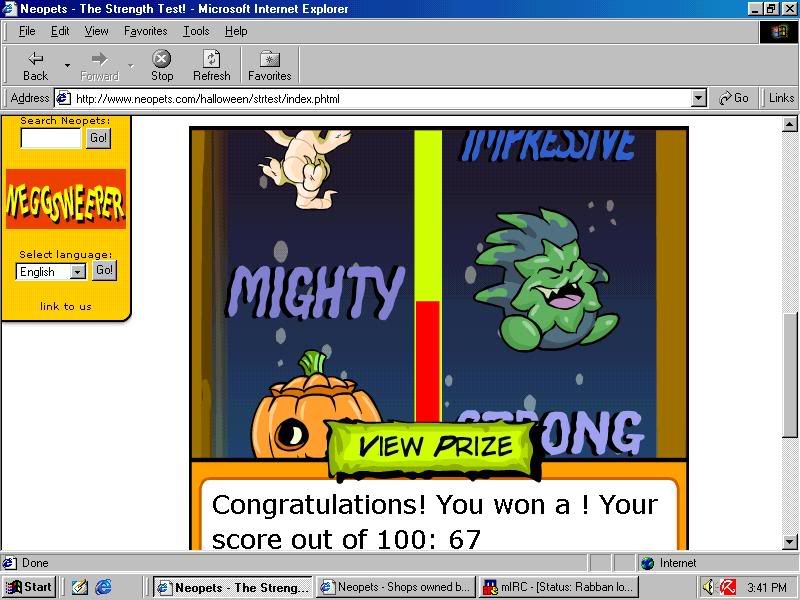Click the address bar URL field
Viewport: 800px width, 600px height.
(382, 98)
